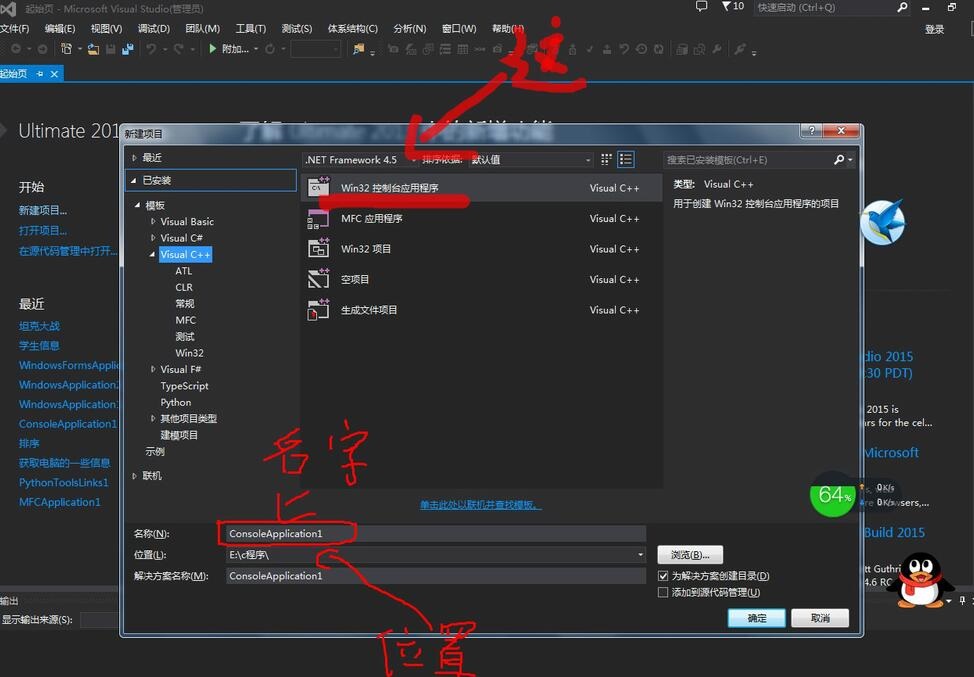Switch templates to medium list view
Screen dimensions: 974x677
coord(626,160)
